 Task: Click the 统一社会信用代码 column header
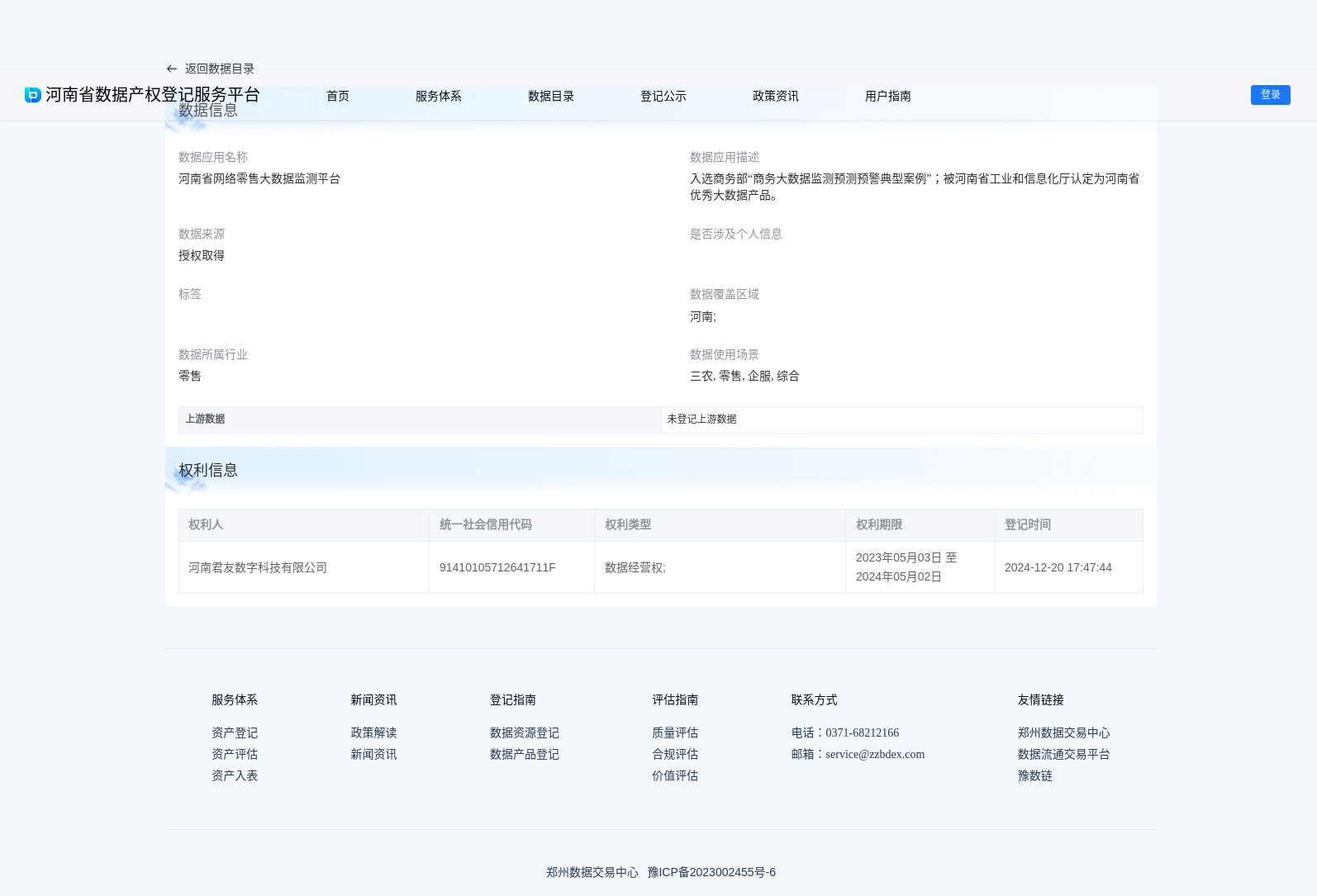511,525
